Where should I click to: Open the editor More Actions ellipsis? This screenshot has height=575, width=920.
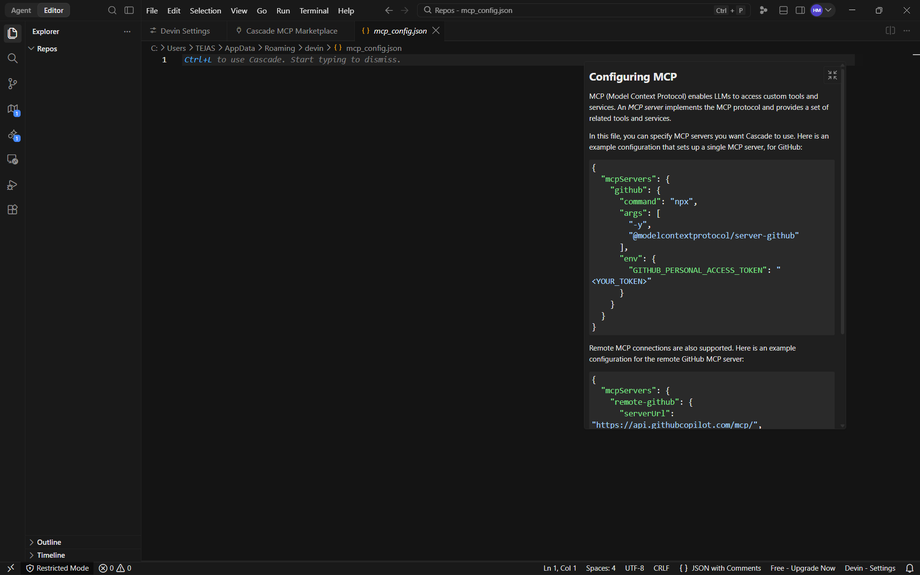coord(907,31)
